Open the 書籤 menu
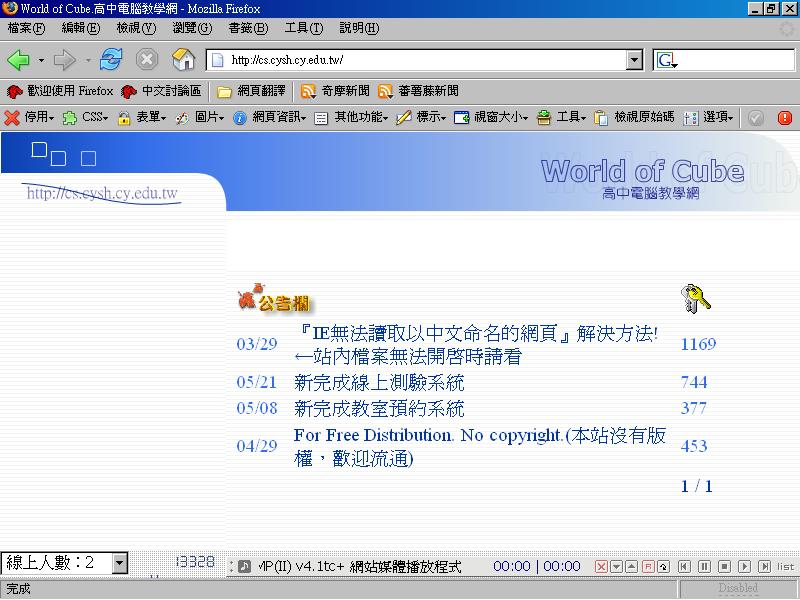 point(248,28)
